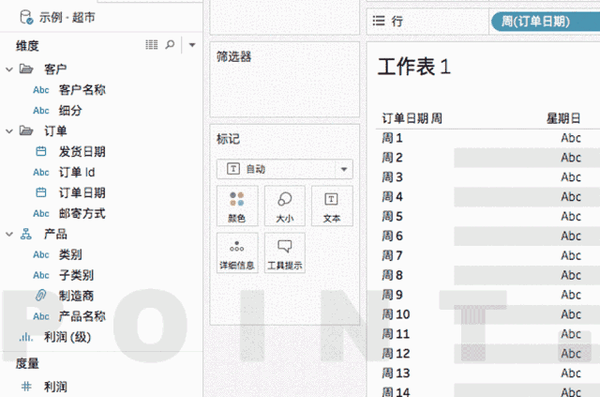Click the 工作表 1 sheet title
This screenshot has height=397, width=600.
click(414, 67)
